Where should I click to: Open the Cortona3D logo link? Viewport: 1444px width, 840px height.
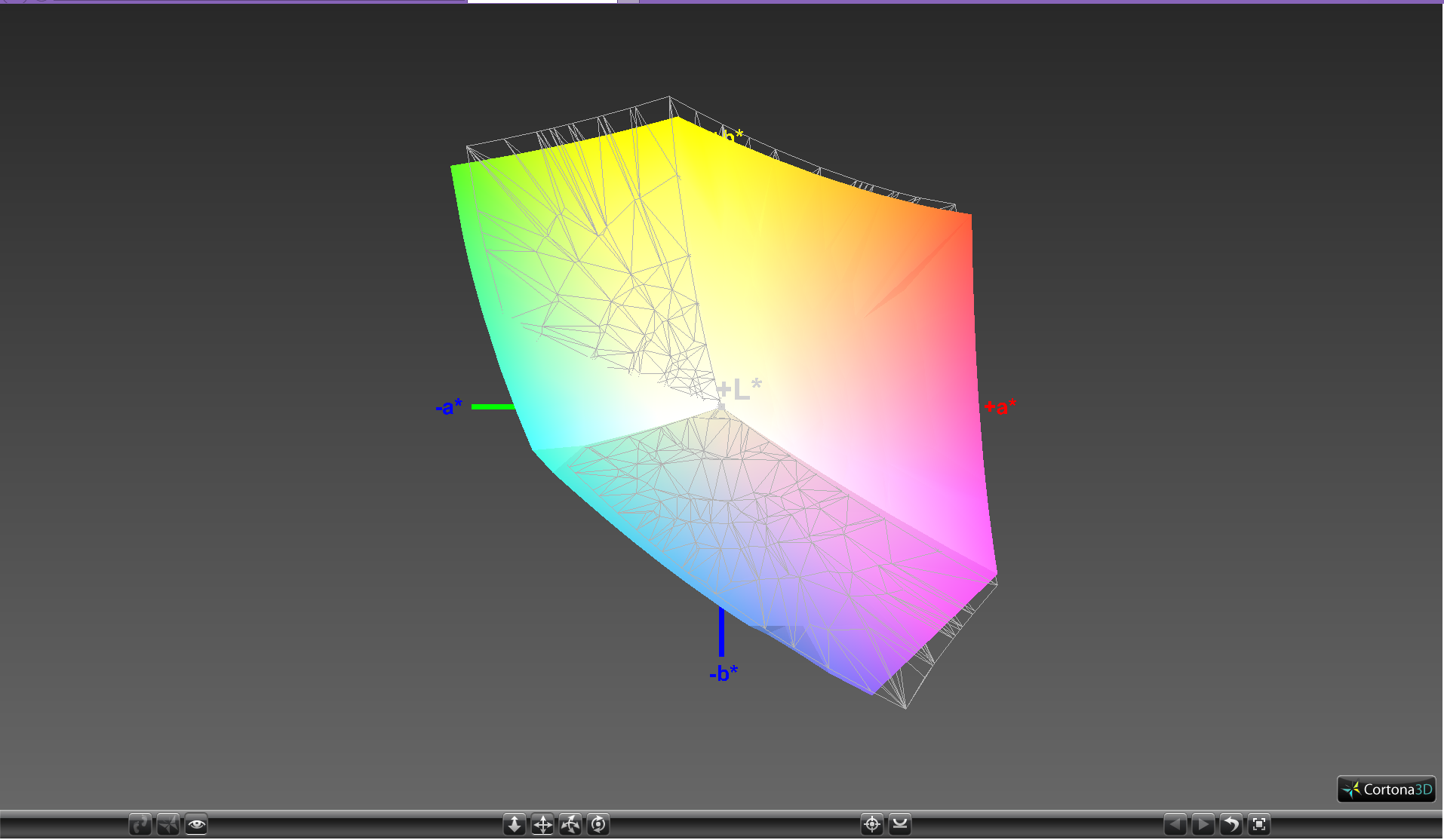[x=1386, y=789]
